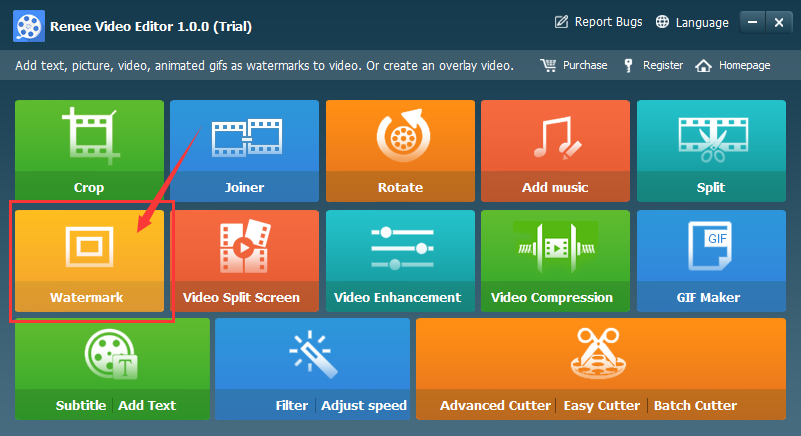801x436 pixels.
Task: Click the Purchase shopping cart icon
Action: pos(548,65)
